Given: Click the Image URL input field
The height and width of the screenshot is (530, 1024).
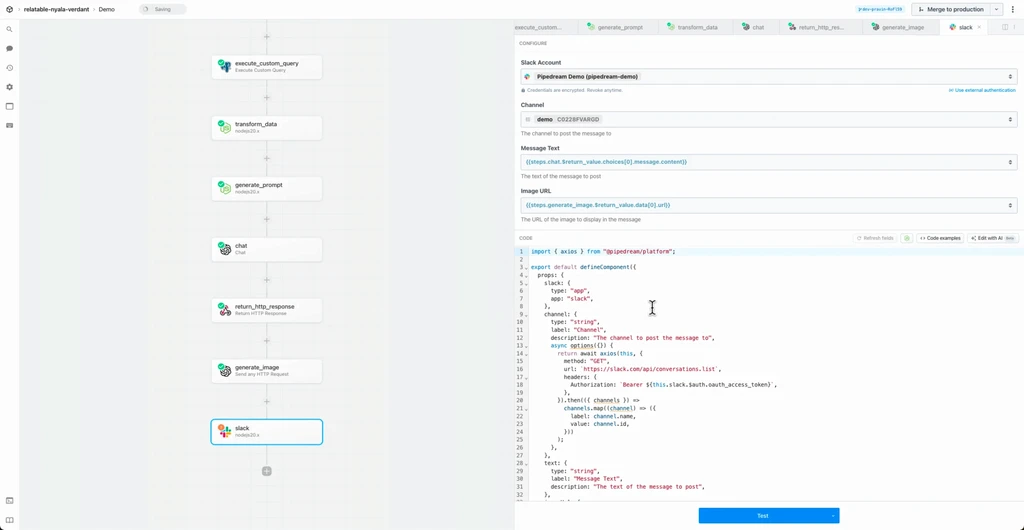Looking at the screenshot, I should [x=769, y=205].
